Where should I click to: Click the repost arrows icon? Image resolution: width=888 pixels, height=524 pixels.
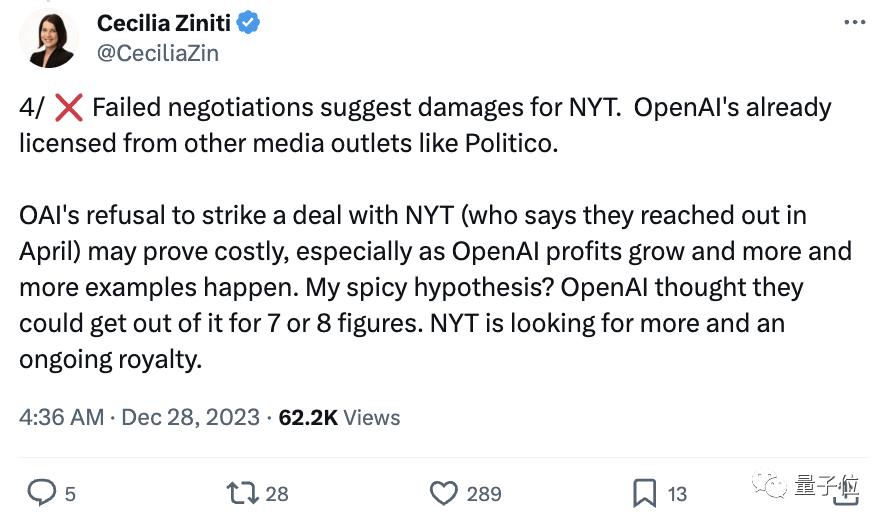(243, 493)
